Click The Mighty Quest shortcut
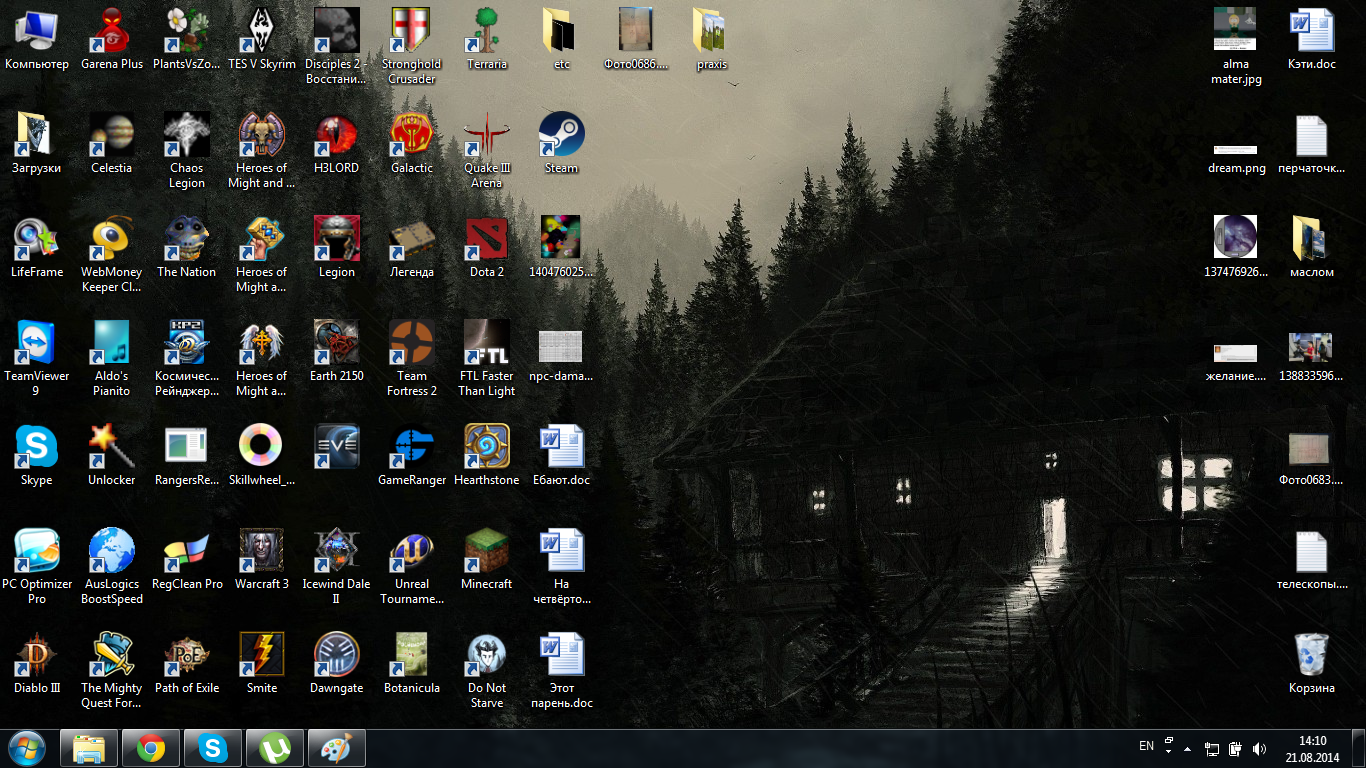This screenshot has width=1366, height=768. point(112,670)
